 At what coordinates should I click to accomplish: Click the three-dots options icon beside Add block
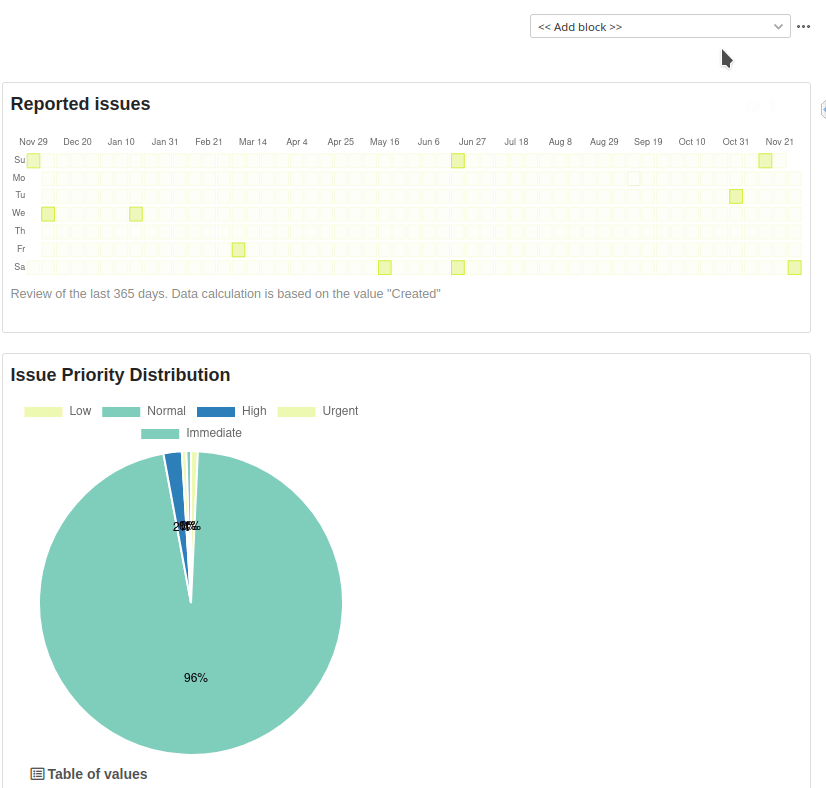804,26
